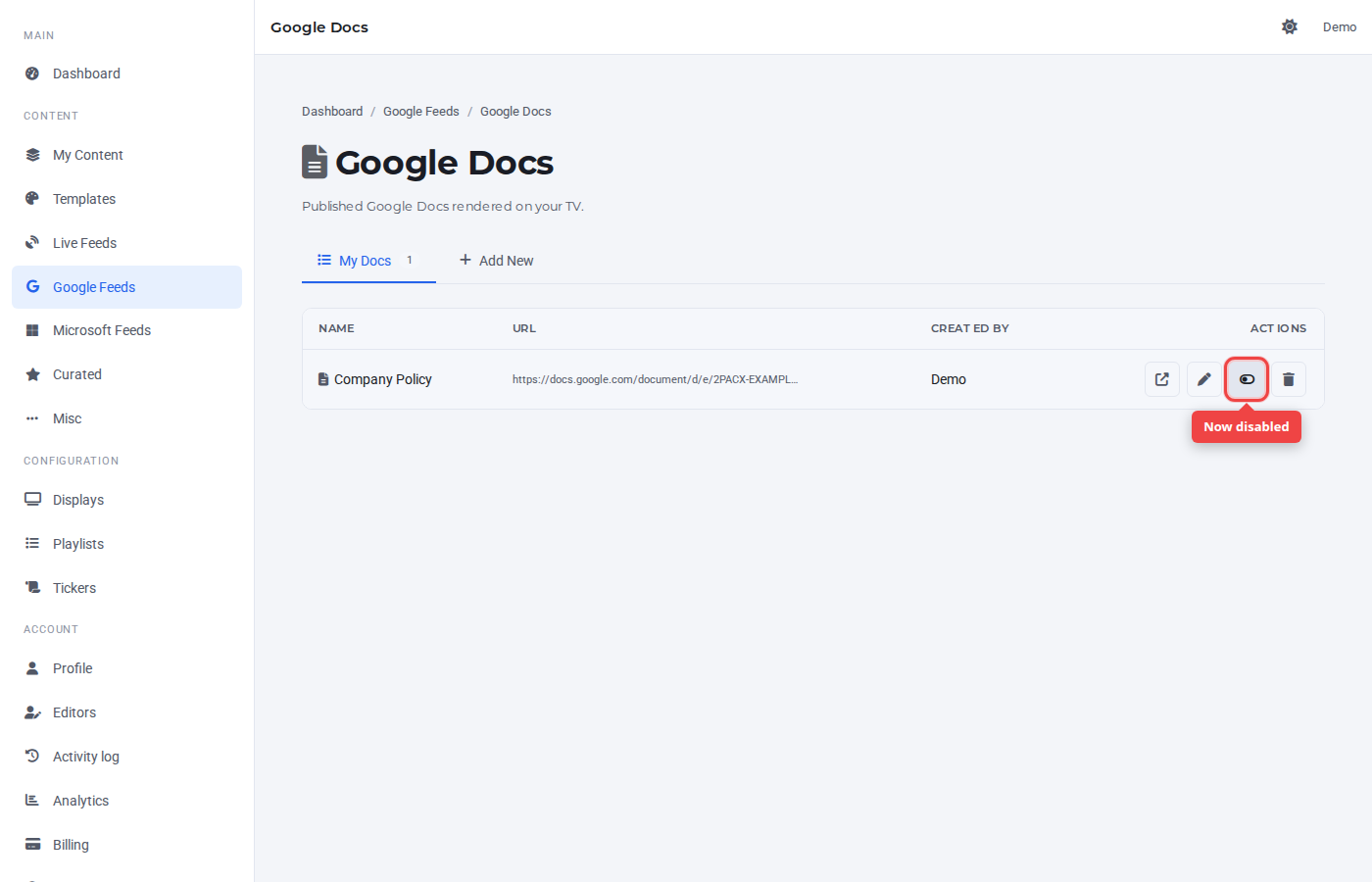The image size is (1372, 882).
Task: Open the Profile page
Action: pyautogui.click(x=126, y=668)
